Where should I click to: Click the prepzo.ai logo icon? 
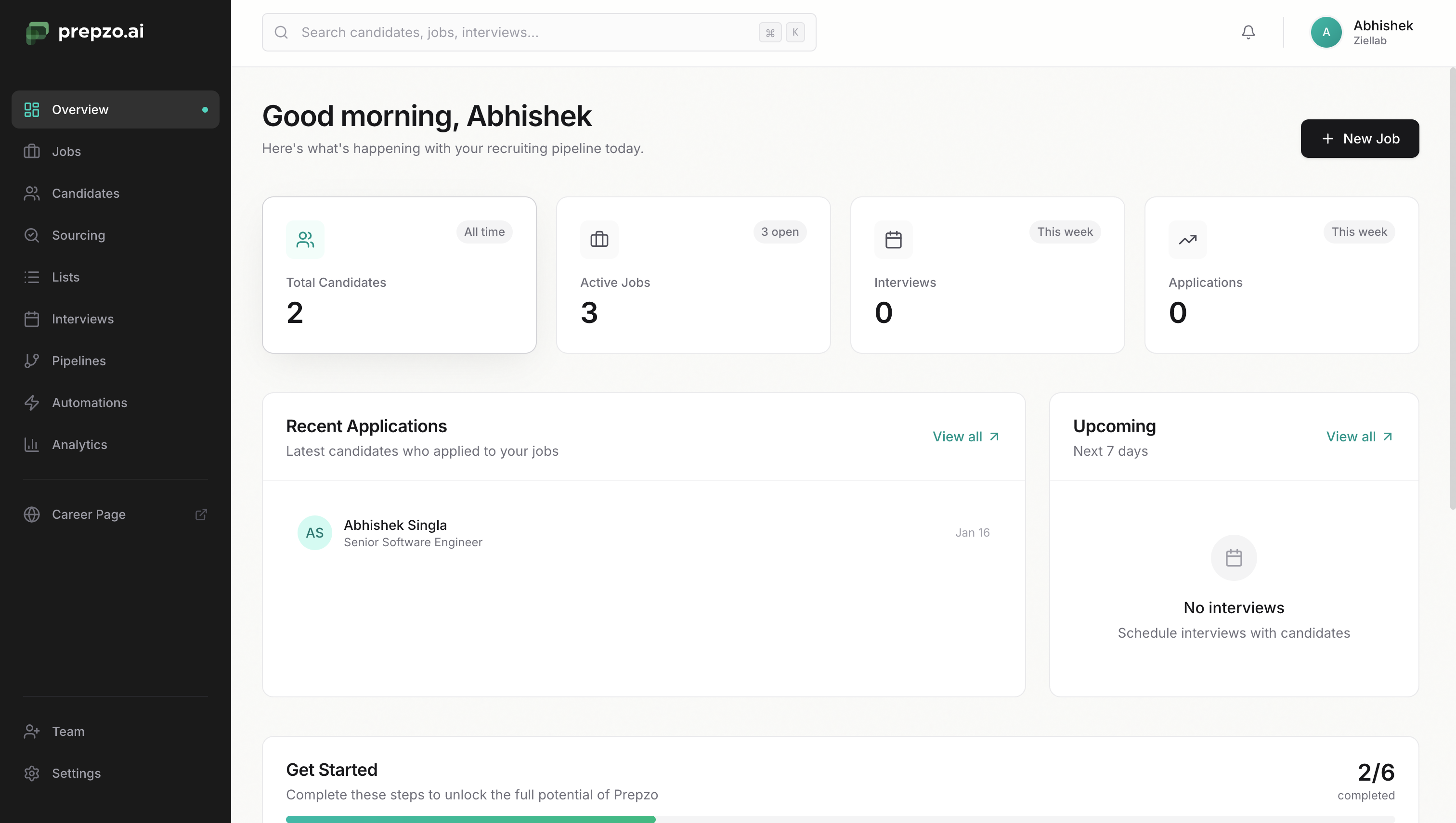click(x=38, y=32)
